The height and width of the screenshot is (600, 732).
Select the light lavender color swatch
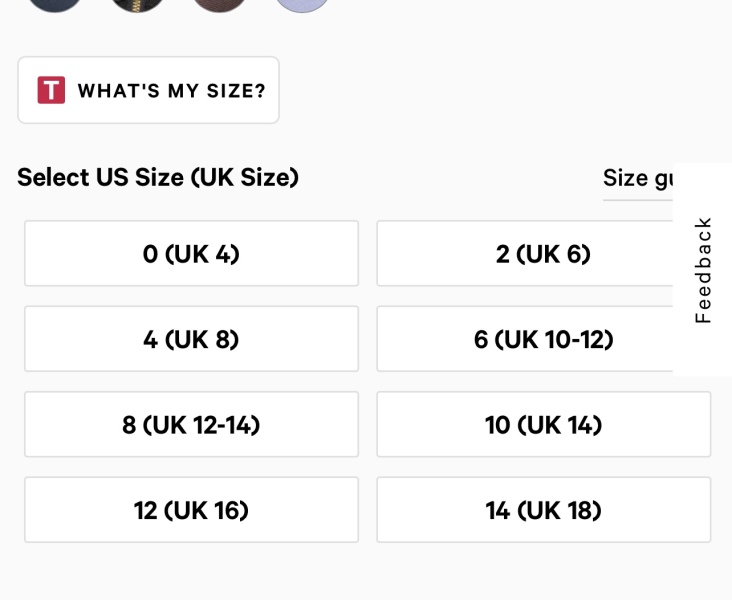point(302,3)
